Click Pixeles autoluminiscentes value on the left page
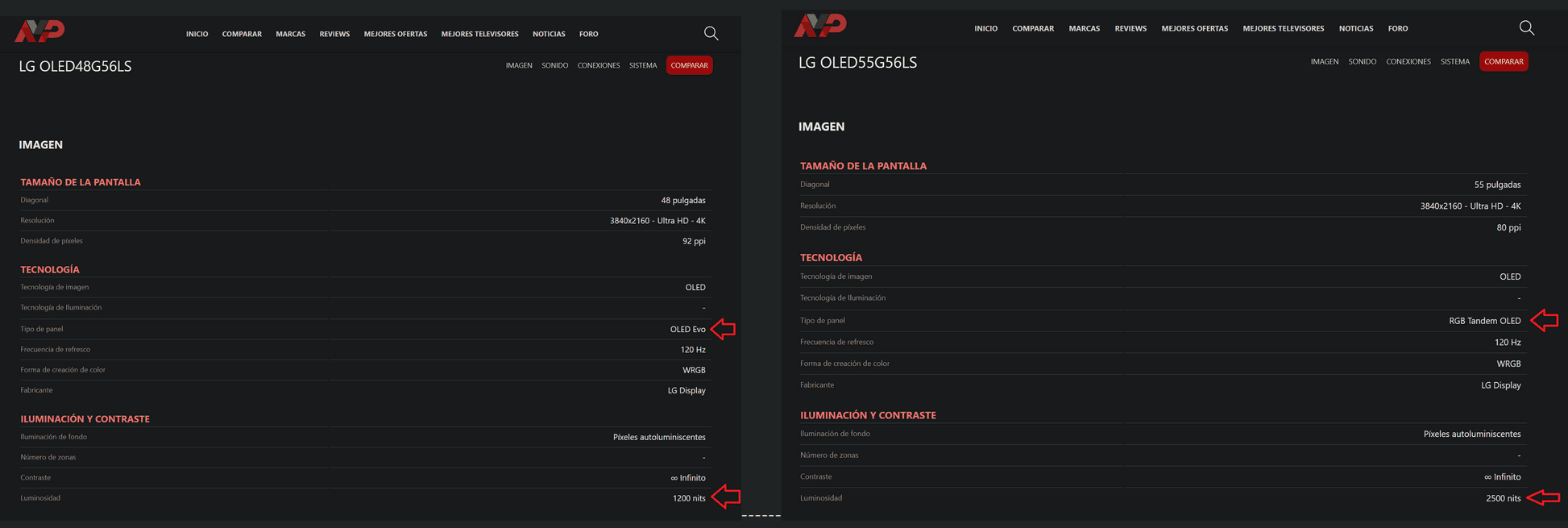The image size is (1568, 528). (659, 437)
